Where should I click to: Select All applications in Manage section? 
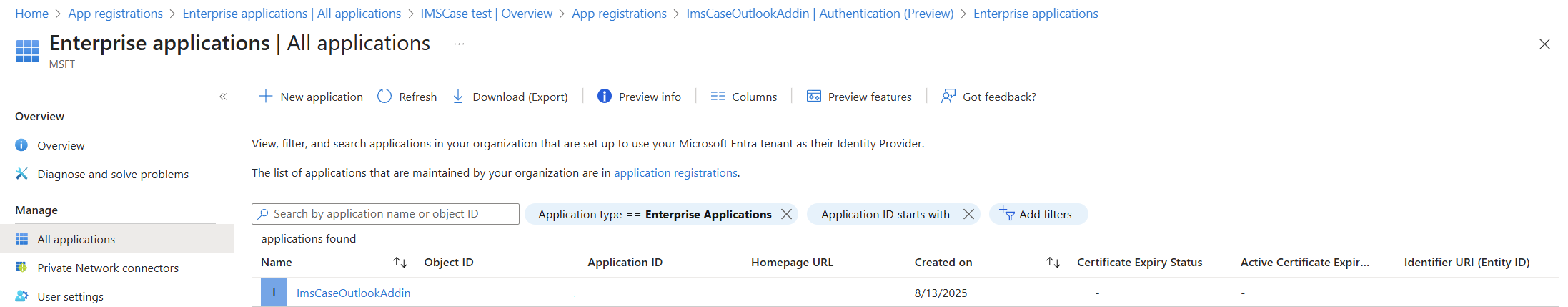tap(76, 239)
